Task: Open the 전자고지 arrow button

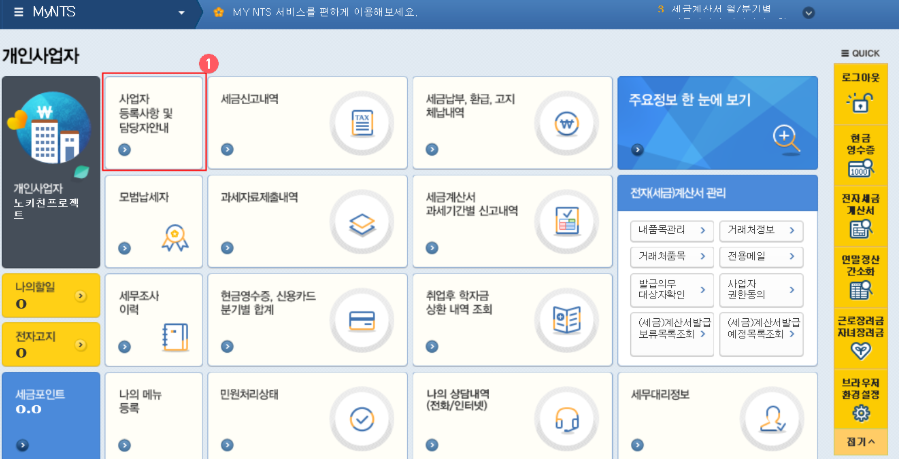Action: (80, 345)
